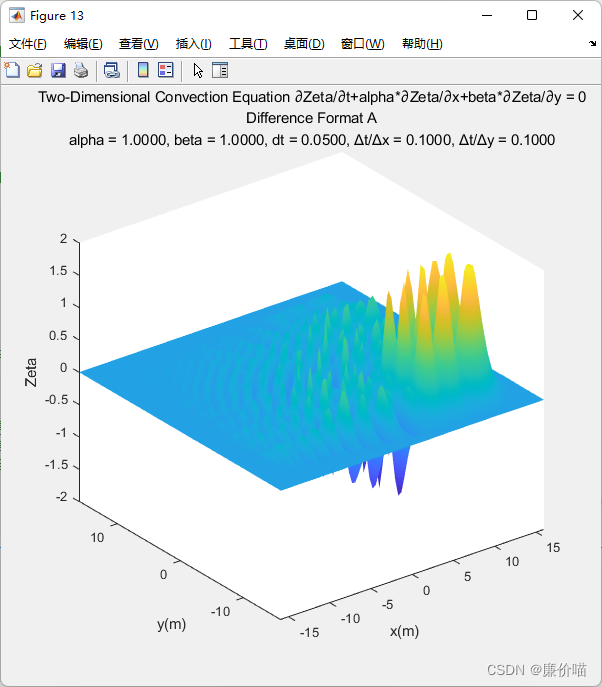Open the 桌面(D) menu
The height and width of the screenshot is (687, 602).
pyautogui.click(x=304, y=44)
